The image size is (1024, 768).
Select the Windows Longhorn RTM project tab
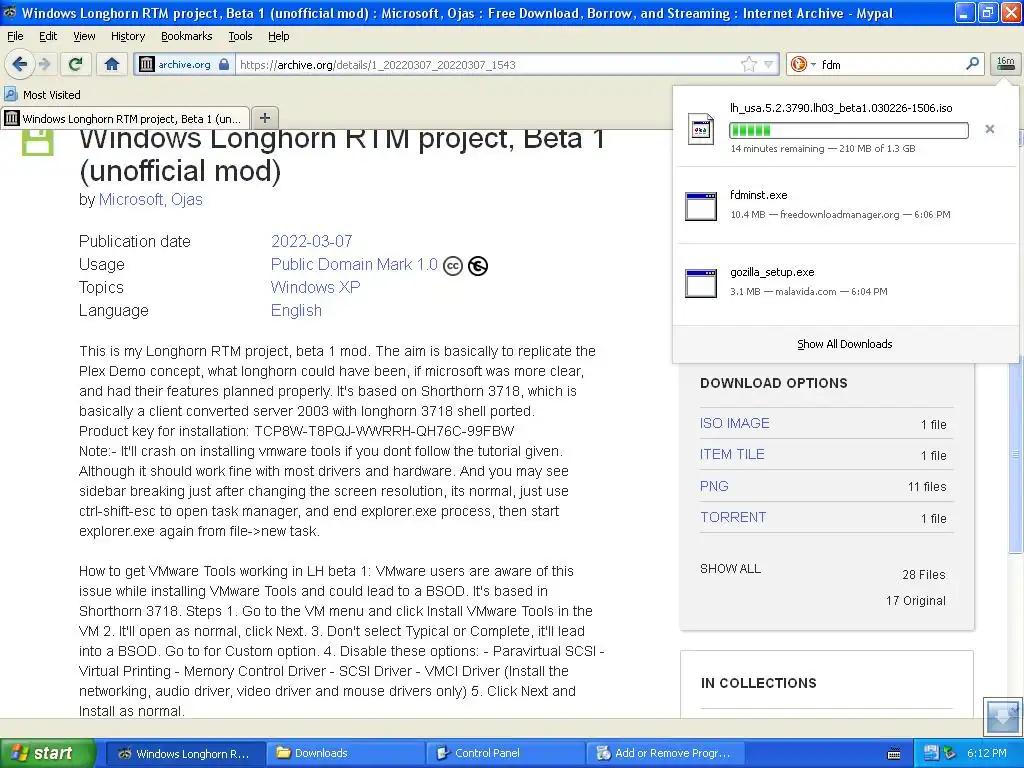click(x=125, y=118)
